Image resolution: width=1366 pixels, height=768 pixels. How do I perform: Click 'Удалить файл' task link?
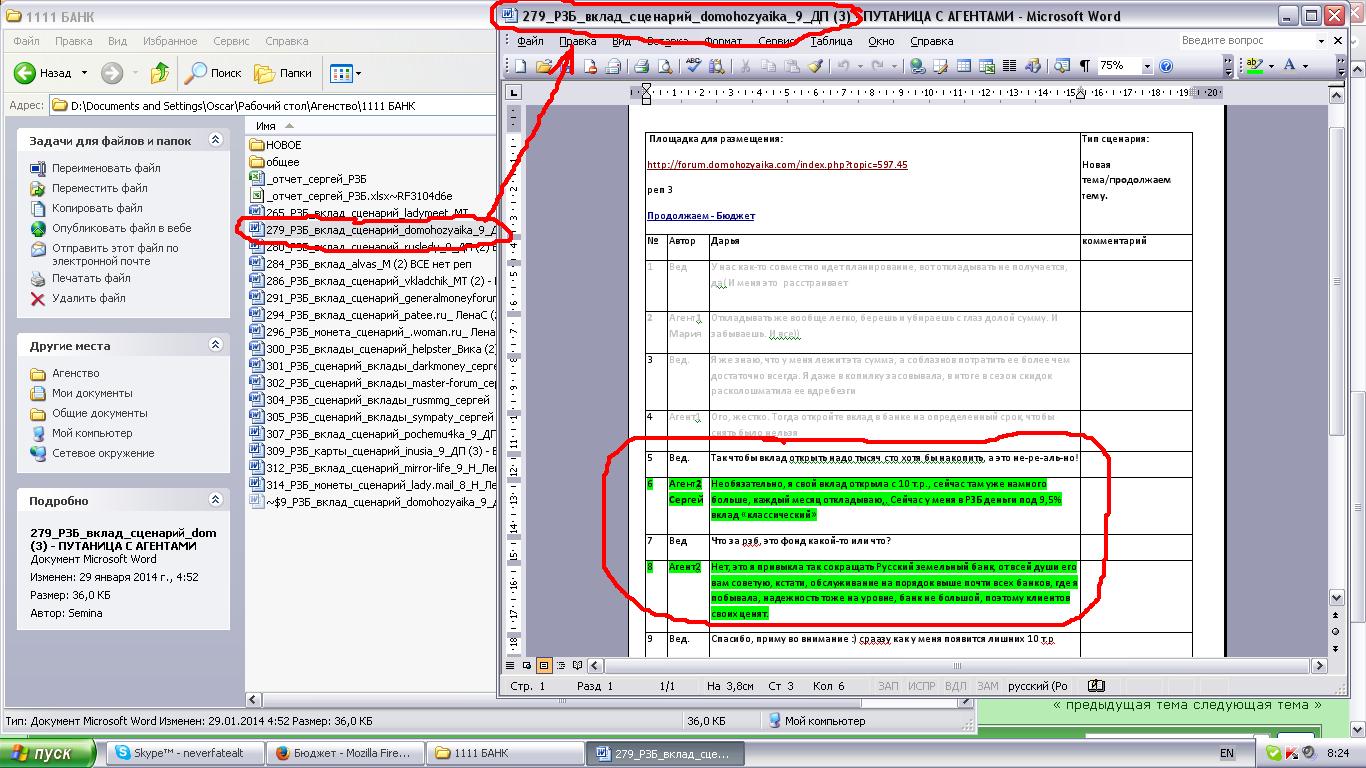(x=89, y=298)
